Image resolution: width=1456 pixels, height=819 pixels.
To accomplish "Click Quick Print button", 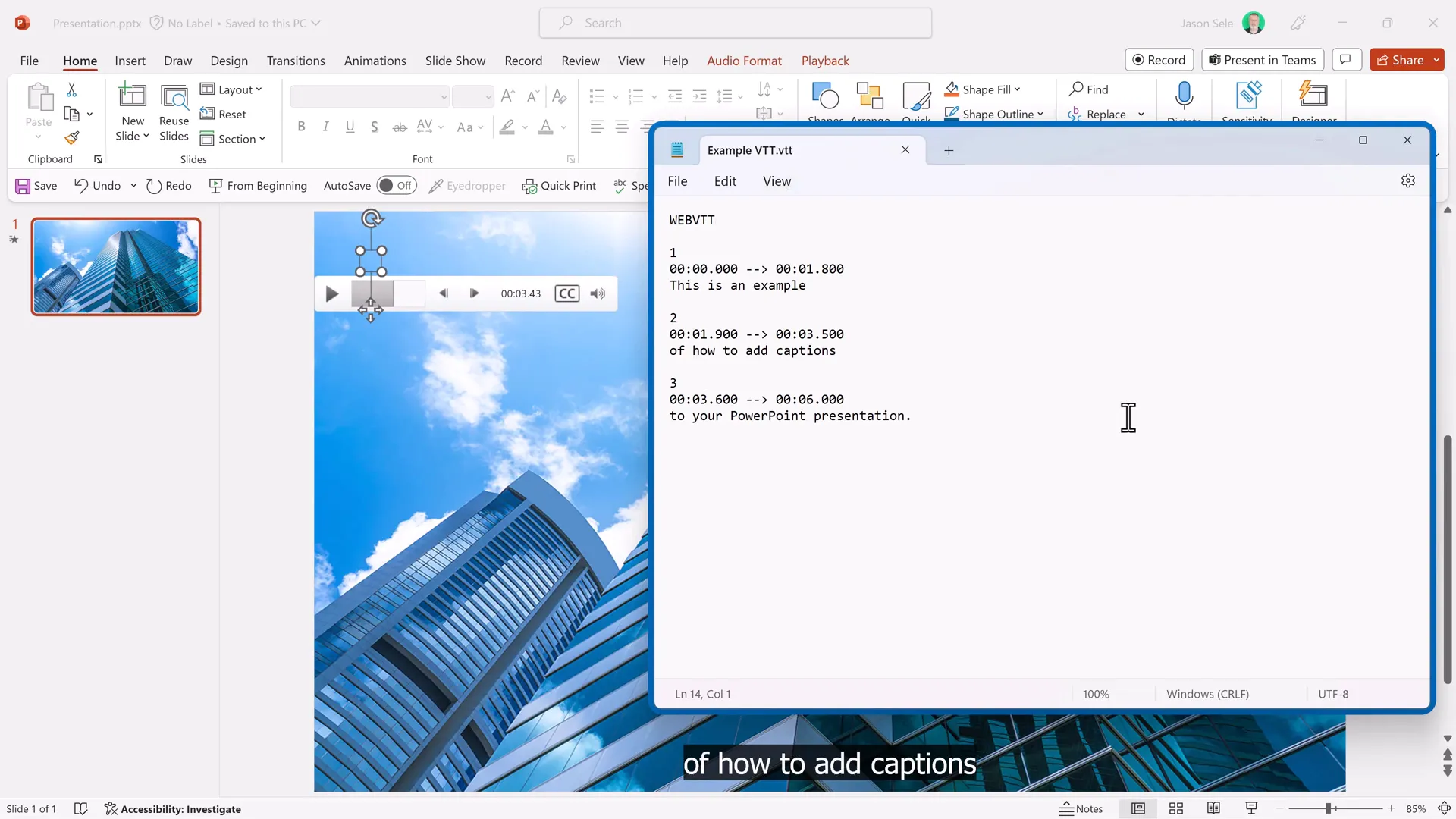I will click(559, 186).
